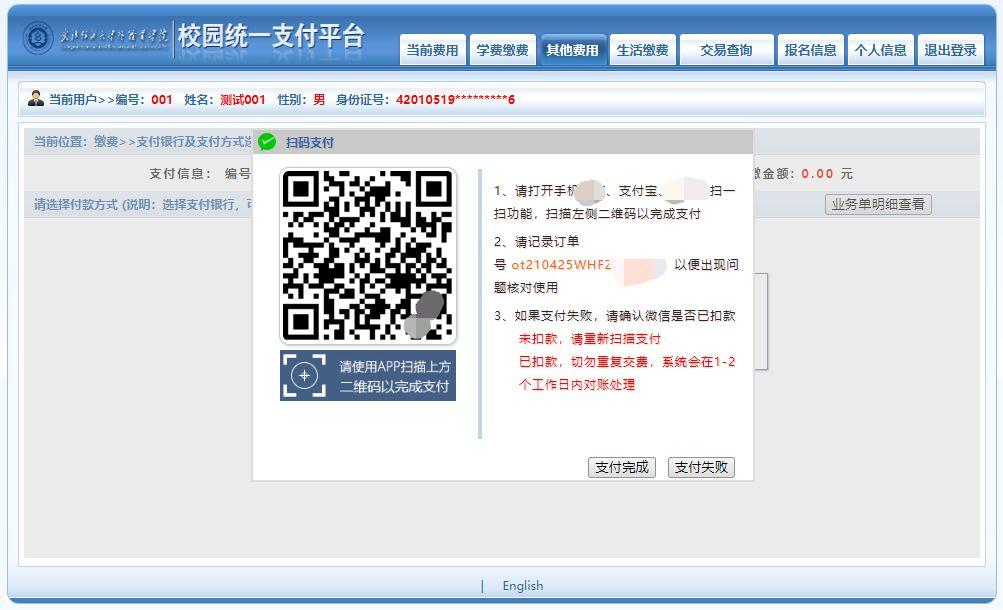Click the ID number 42010519*********6

pyautogui.click(x=455, y=100)
